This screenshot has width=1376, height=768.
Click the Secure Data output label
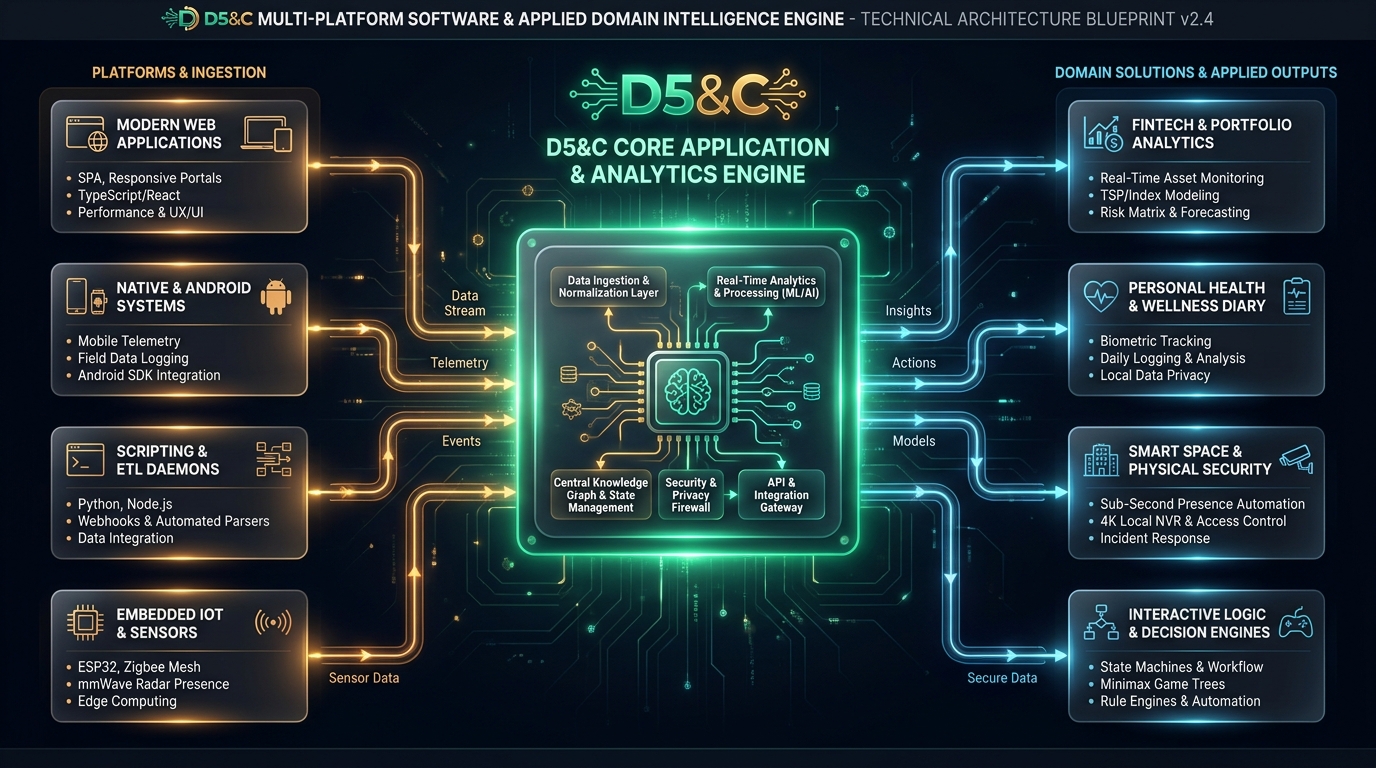click(x=1002, y=678)
